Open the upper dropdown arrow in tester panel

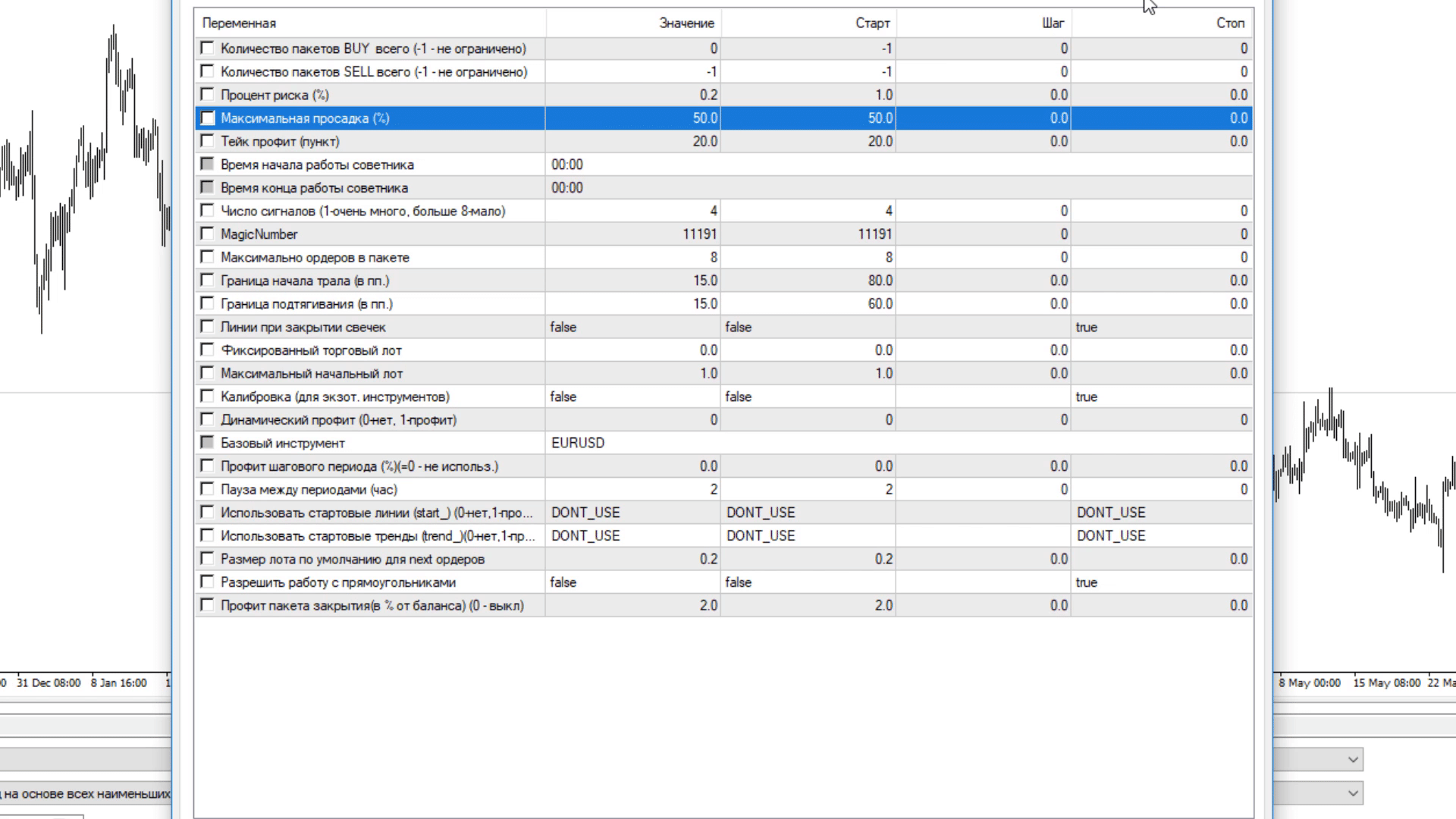(x=1353, y=759)
